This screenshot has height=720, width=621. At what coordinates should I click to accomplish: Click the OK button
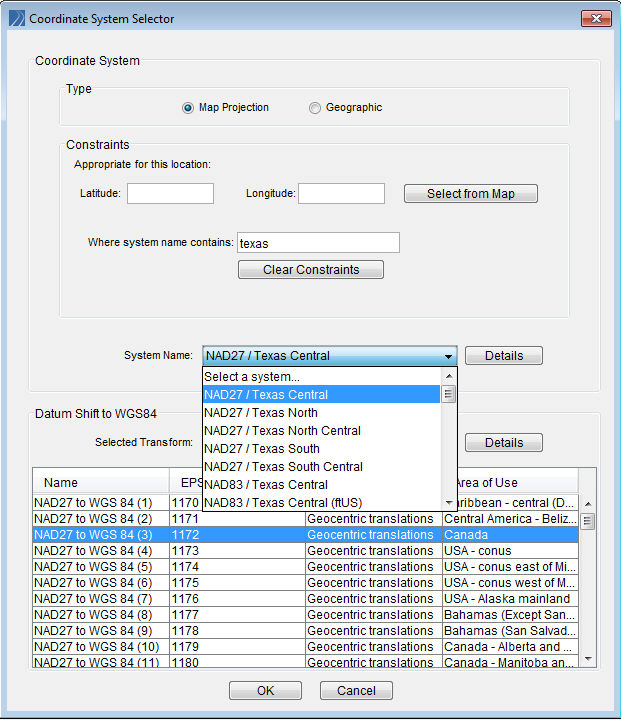pos(265,691)
